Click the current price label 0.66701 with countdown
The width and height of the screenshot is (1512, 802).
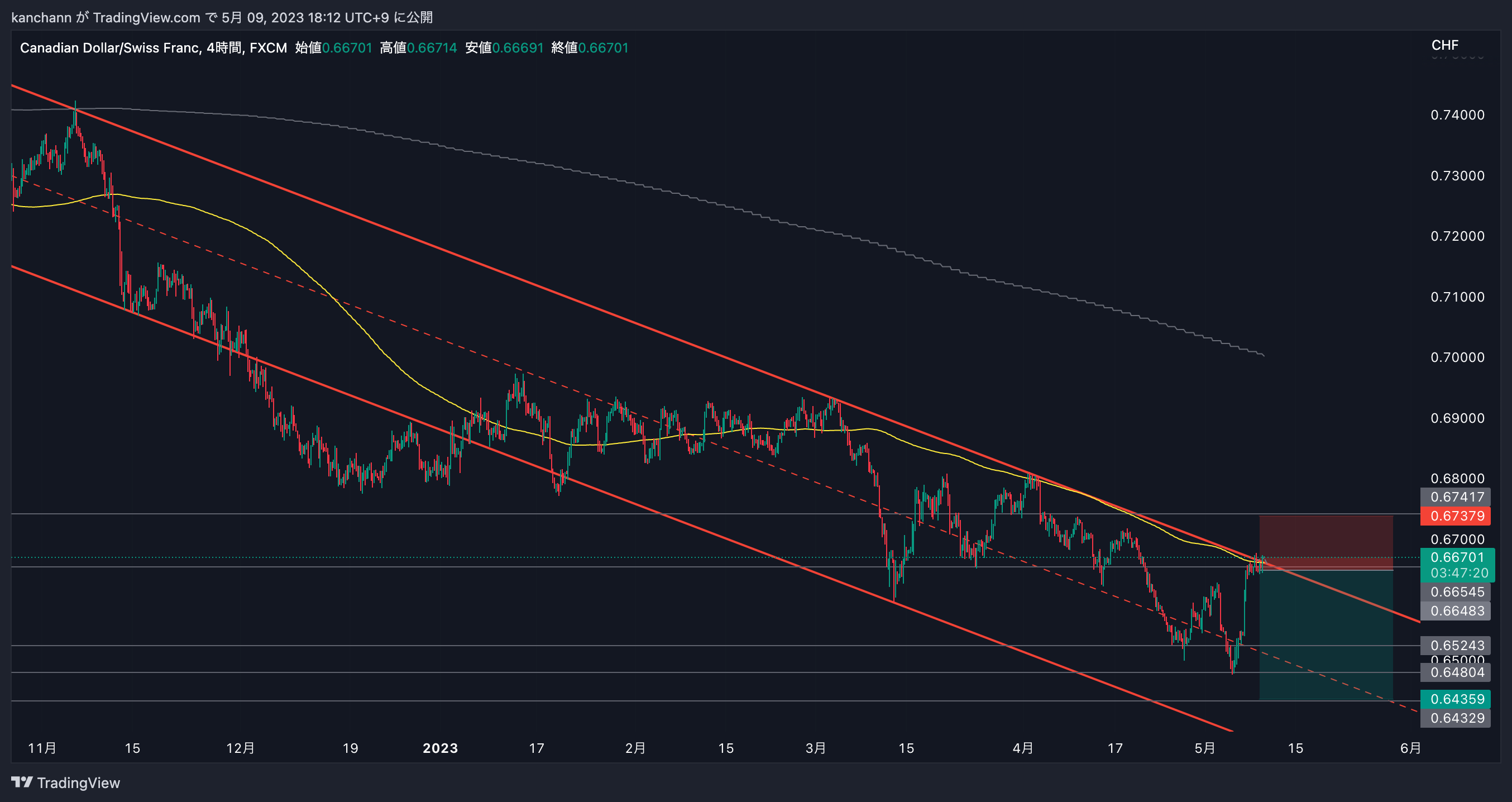[1457, 565]
